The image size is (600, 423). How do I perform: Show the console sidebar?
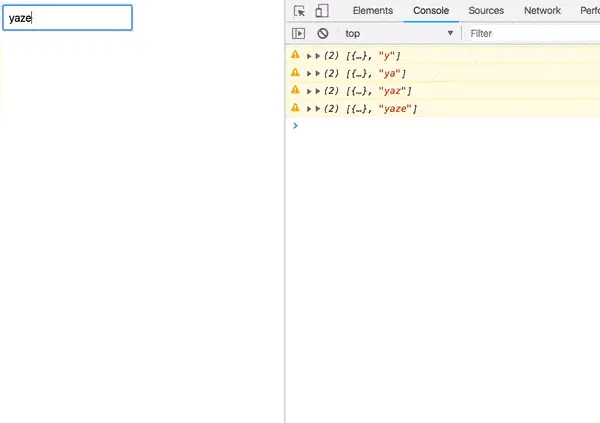click(298, 33)
